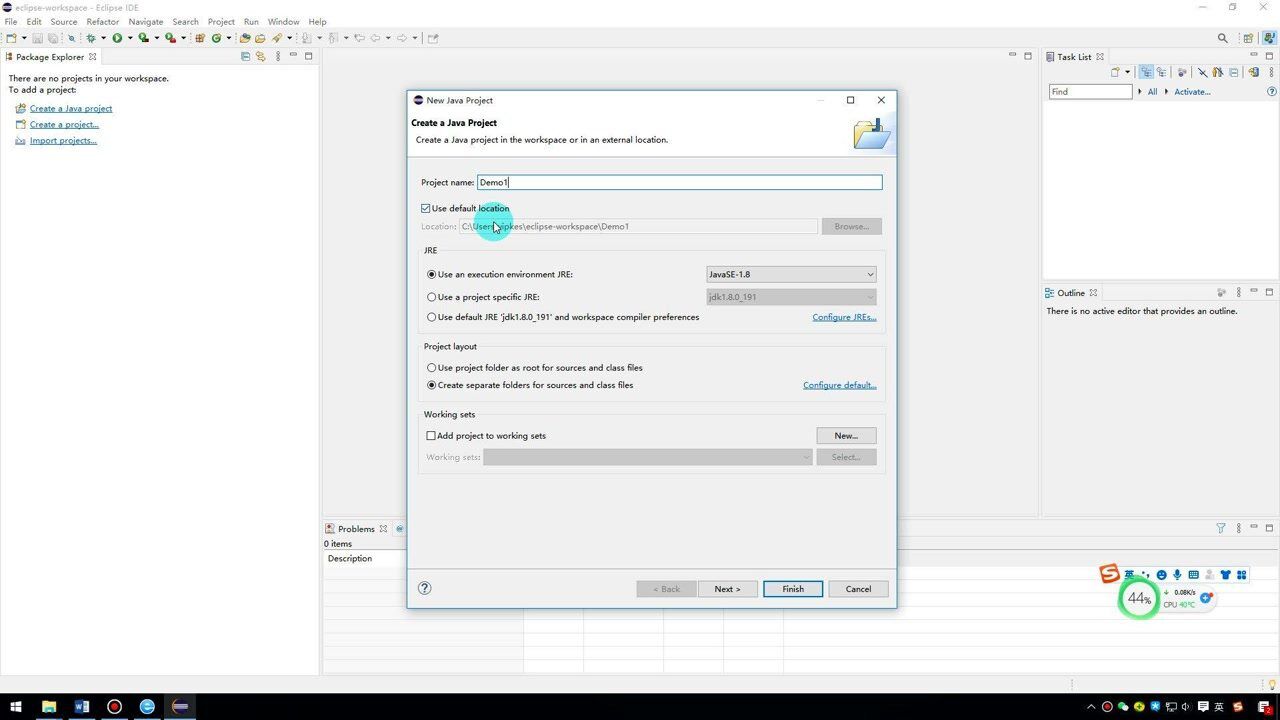The width and height of the screenshot is (1280, 720).
Task: Click the Project name text field
Action: click(x=679, y=182)
